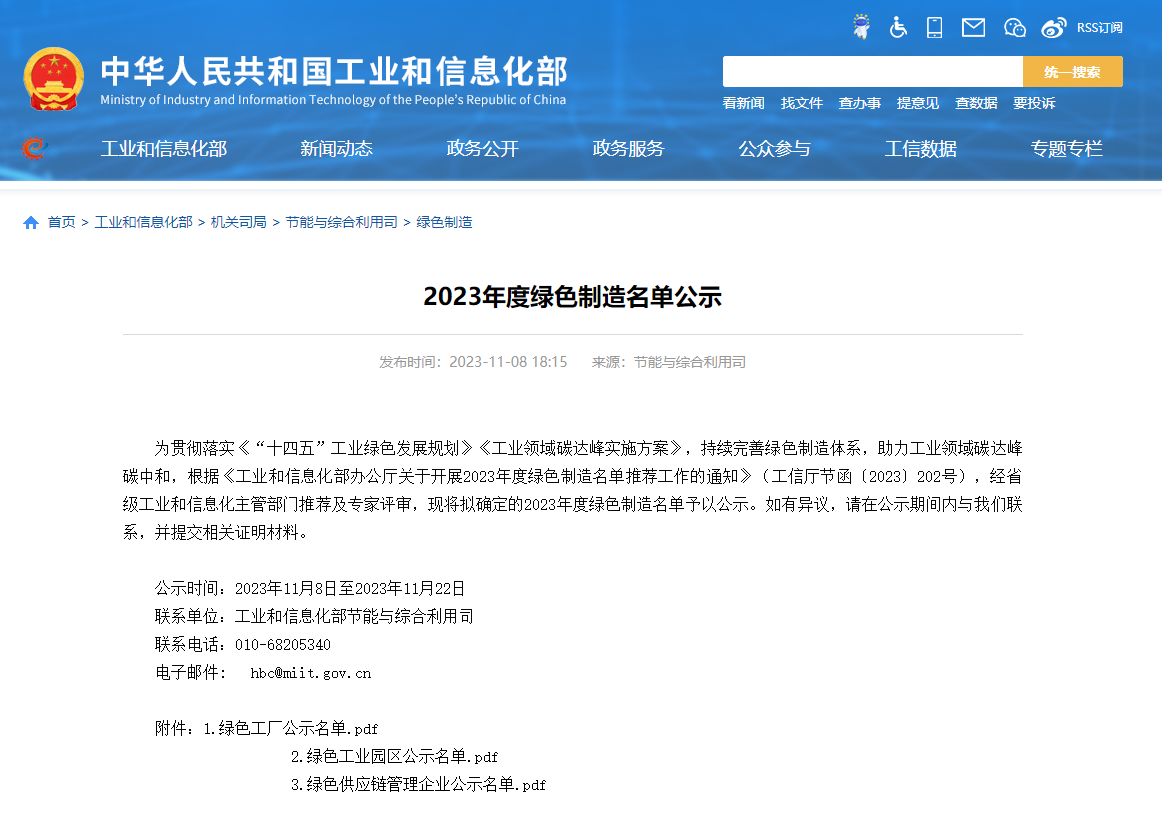Screen dimensions: 1162x824
Task: Click the Weibo icon
Action: [x=1054, y=27]
